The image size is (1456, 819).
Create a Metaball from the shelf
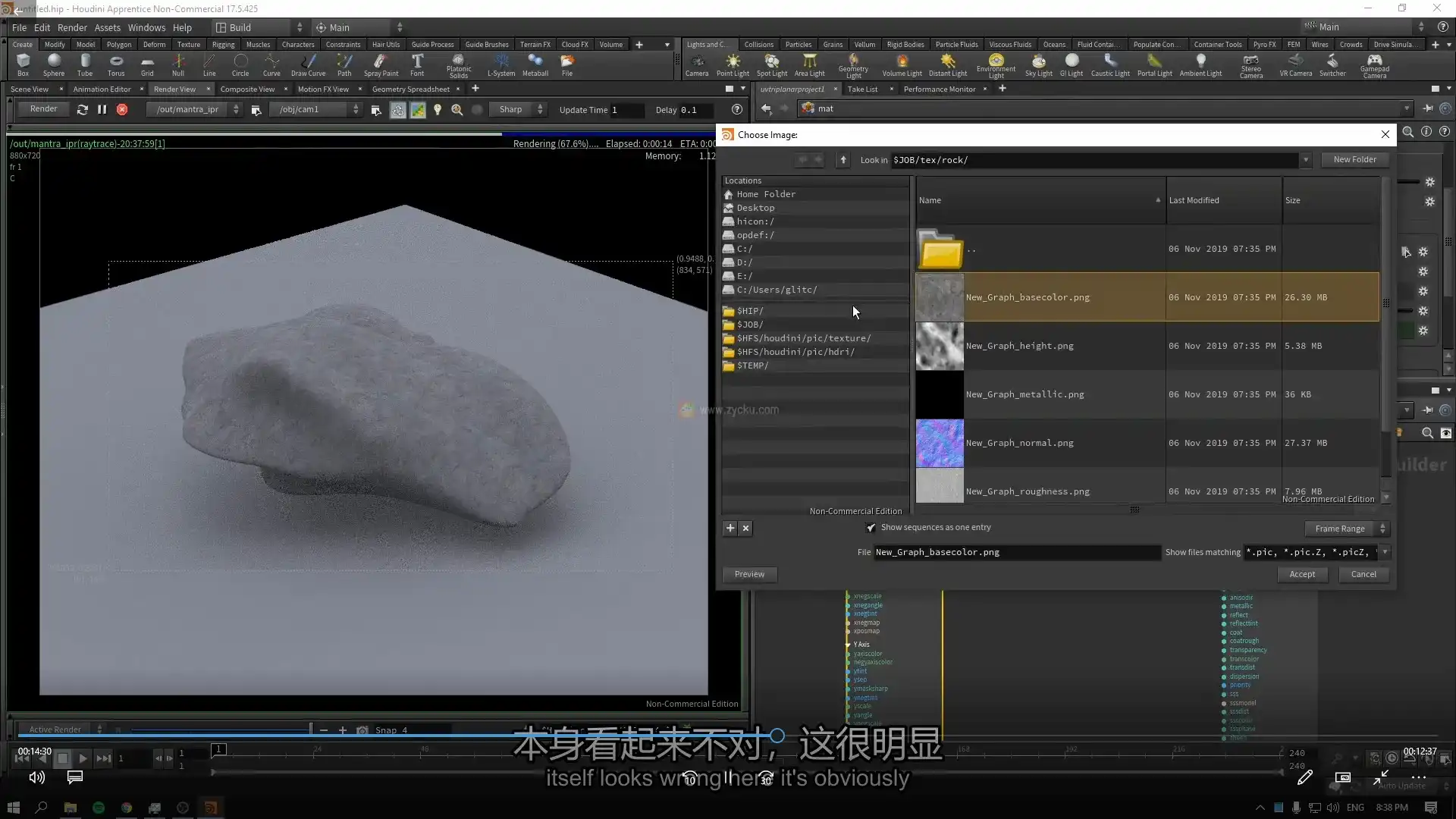(535, 64)
